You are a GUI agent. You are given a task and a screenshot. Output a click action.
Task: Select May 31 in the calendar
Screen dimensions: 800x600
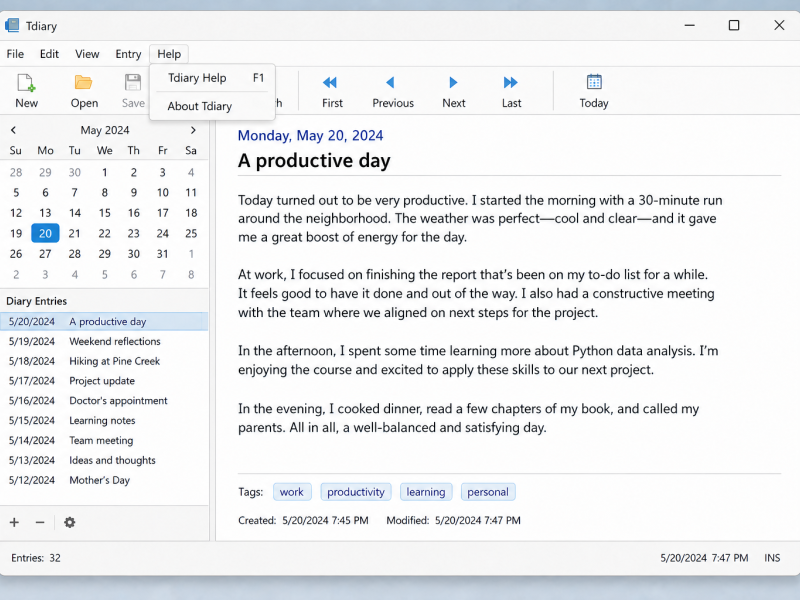pos(162,254)
